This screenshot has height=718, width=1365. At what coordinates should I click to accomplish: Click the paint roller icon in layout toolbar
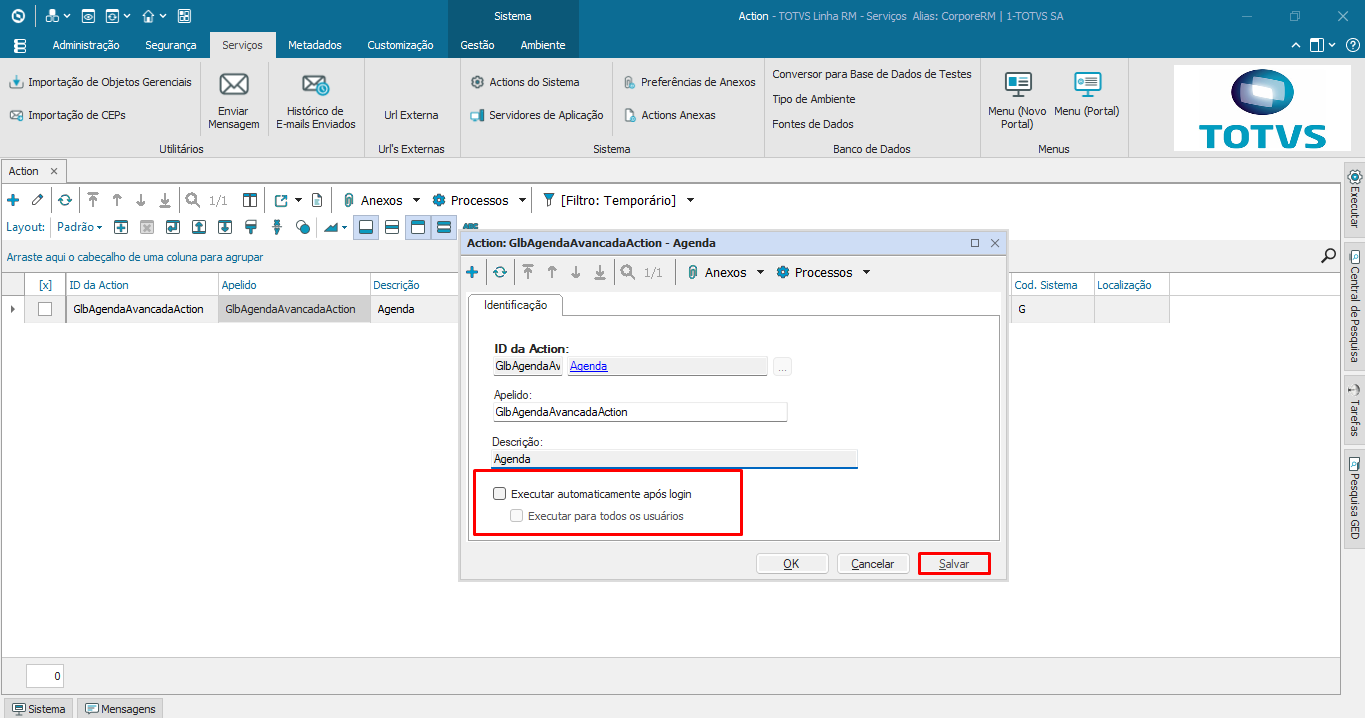[x=250, y=227]
